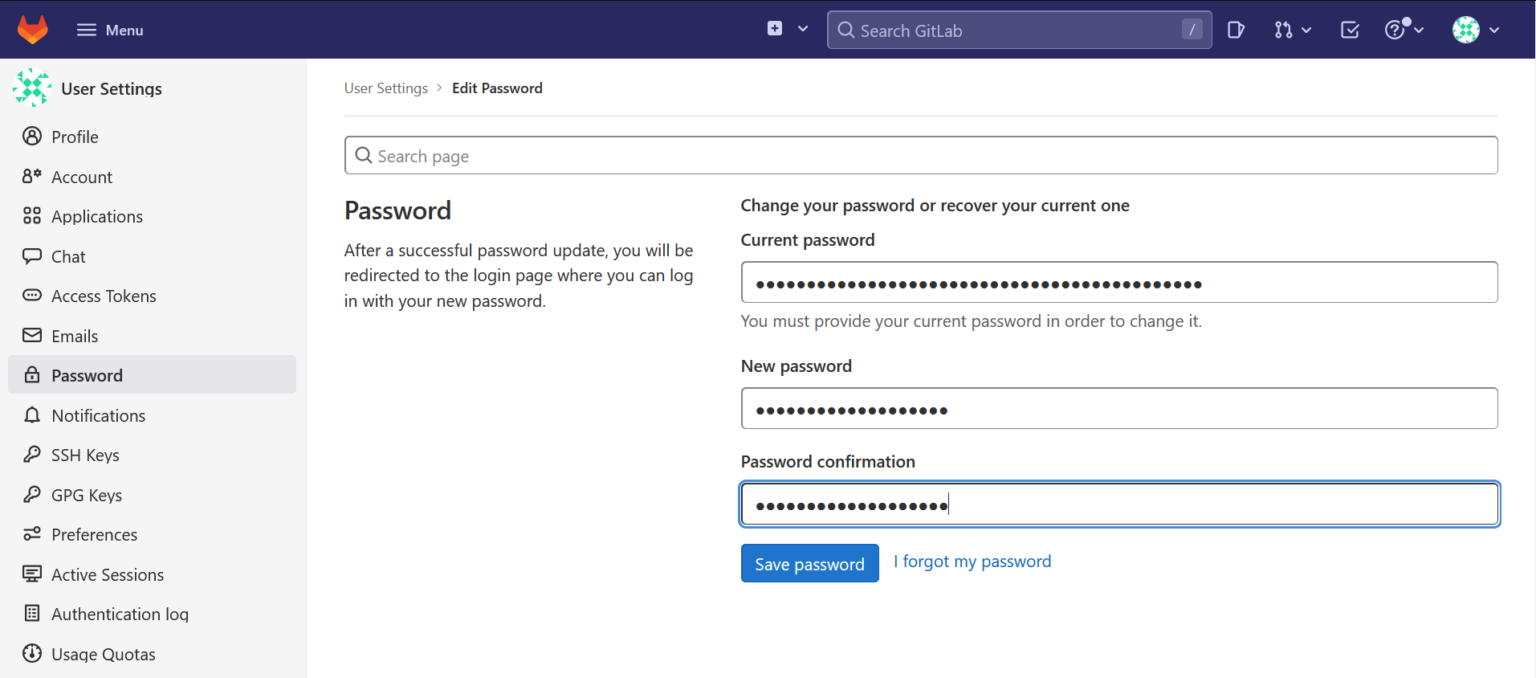Click the new item plus icon

pyautogui.click(x=774, y=29)
